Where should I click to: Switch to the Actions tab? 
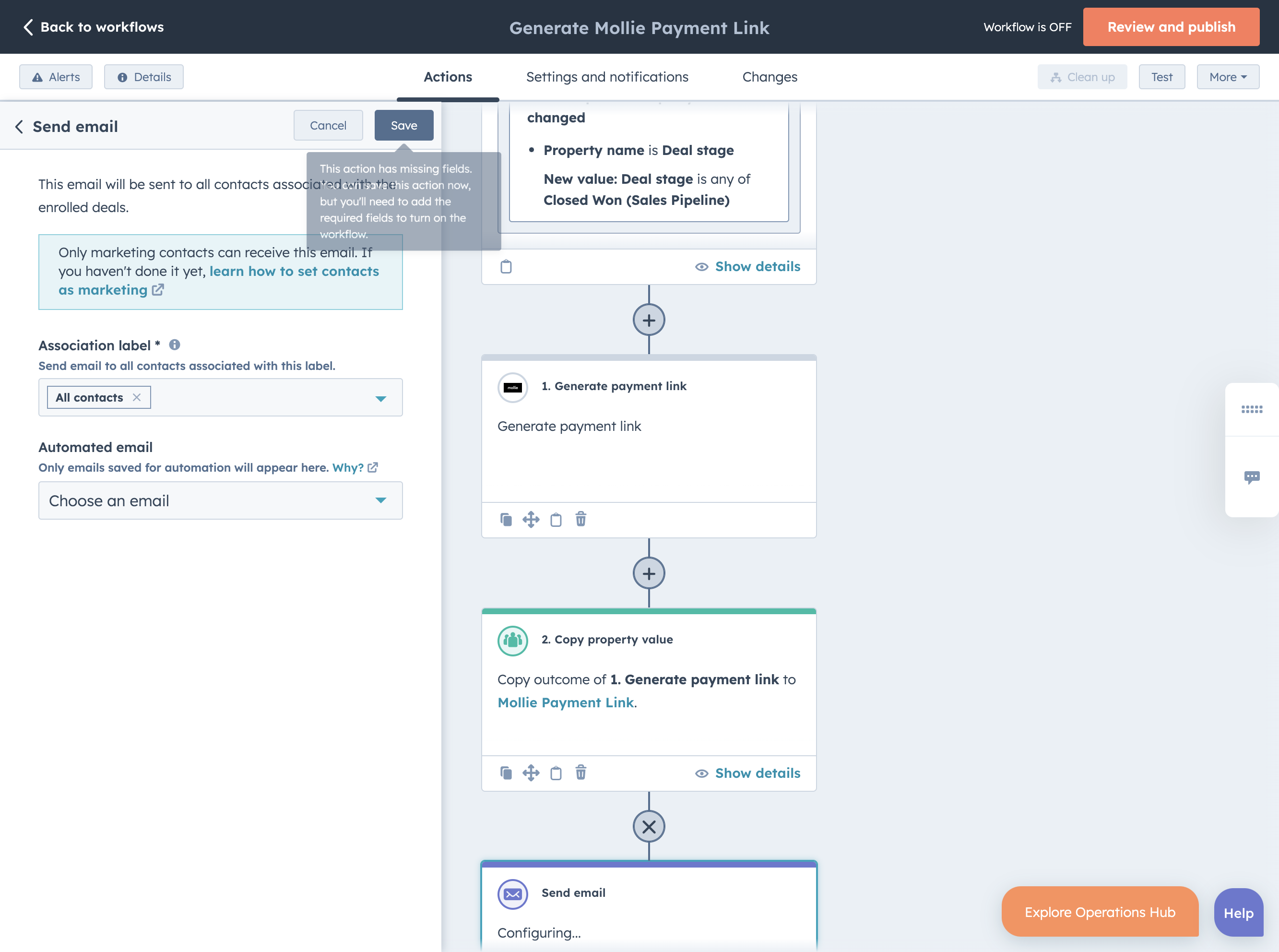(448, 77)
